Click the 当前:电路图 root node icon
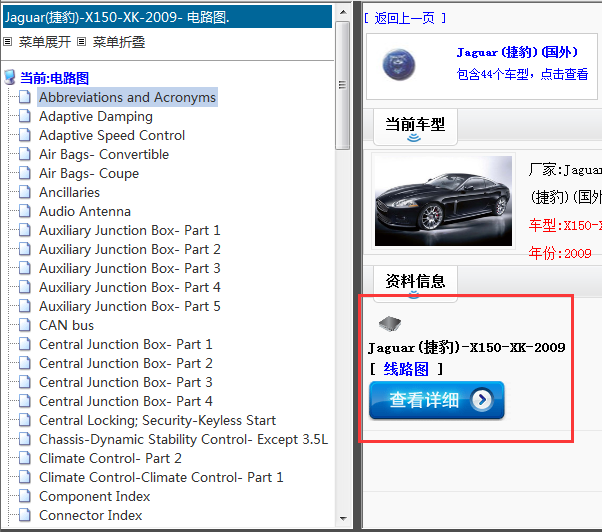 click(x=10, y=77)
